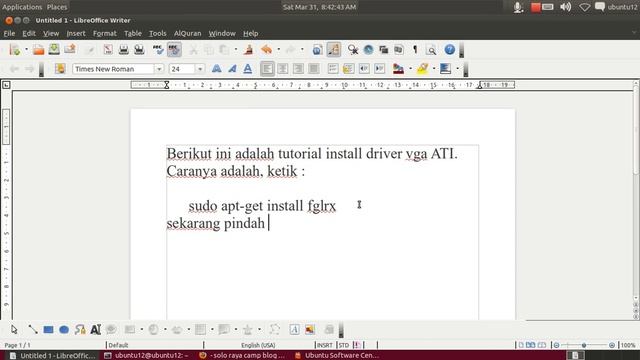Viewport: 640px width, 360px height.
Task: Toggle Italic formatting
Action: 232,69
